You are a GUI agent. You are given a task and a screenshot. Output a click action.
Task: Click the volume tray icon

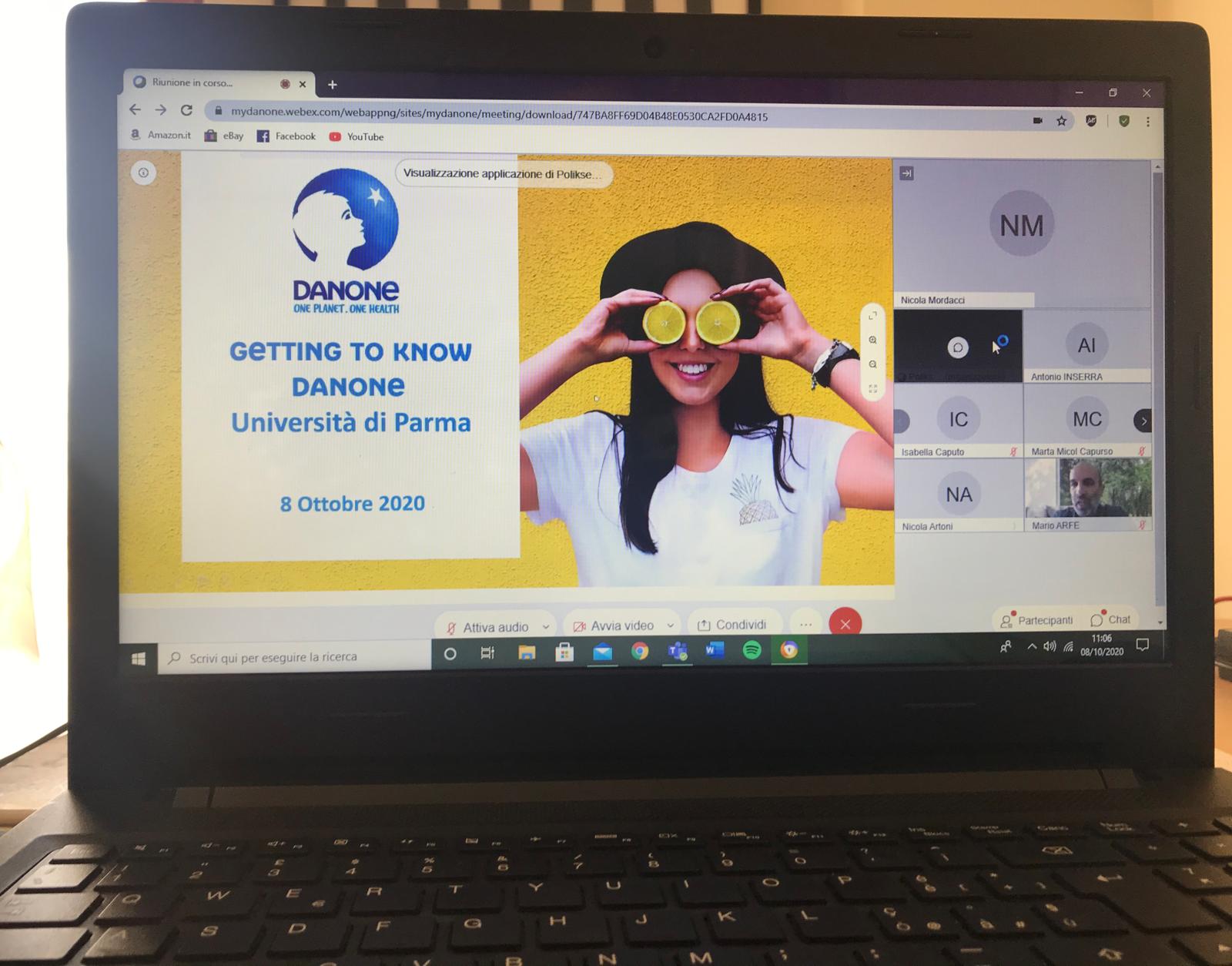[x=1050, y=647]
